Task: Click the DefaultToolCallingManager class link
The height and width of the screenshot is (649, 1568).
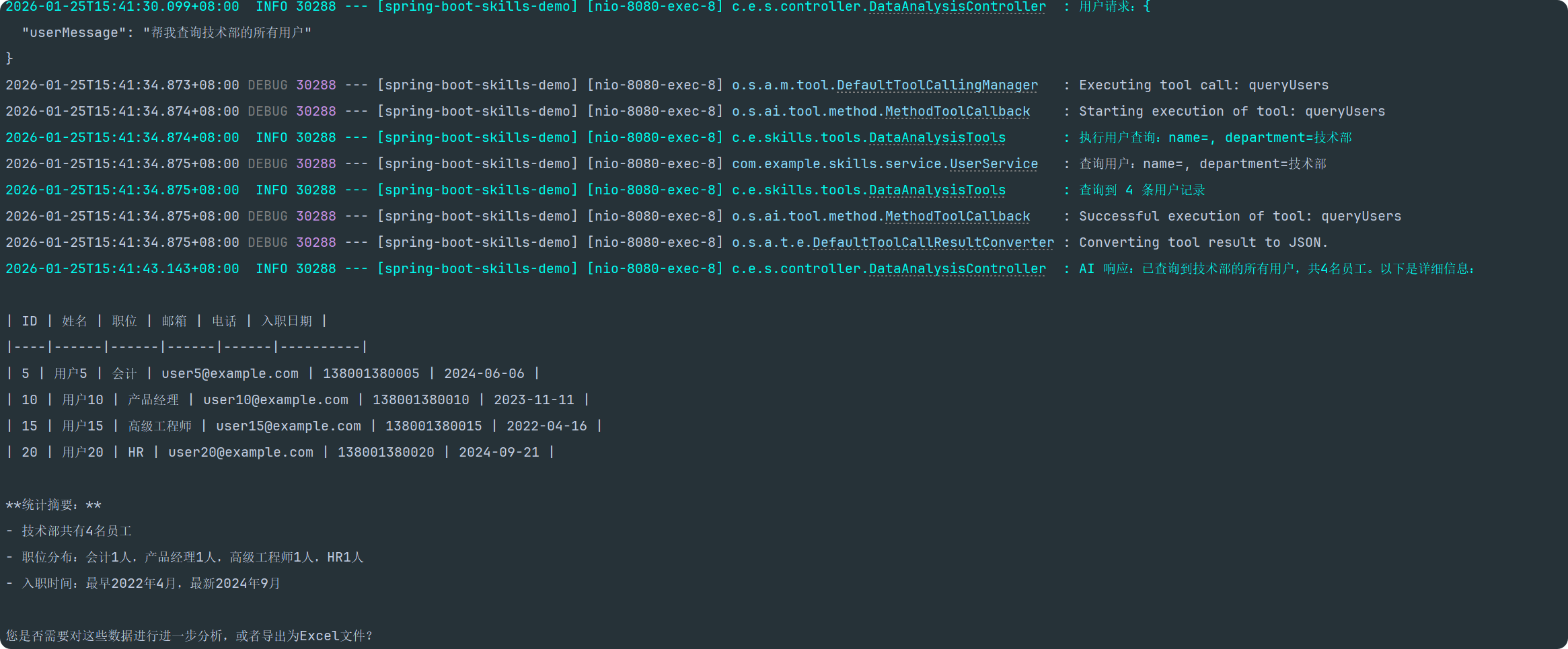Action: (937, 85)
